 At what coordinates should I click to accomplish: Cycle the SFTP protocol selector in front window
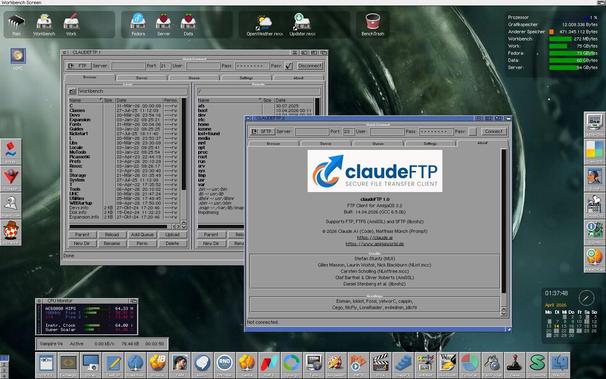262,132
